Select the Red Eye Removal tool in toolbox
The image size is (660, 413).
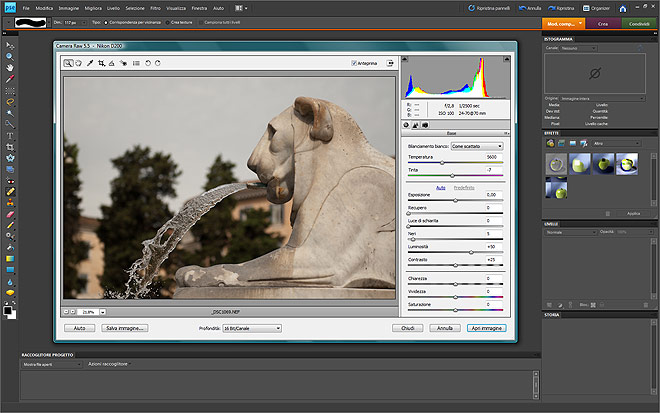[x=10, y=181]
